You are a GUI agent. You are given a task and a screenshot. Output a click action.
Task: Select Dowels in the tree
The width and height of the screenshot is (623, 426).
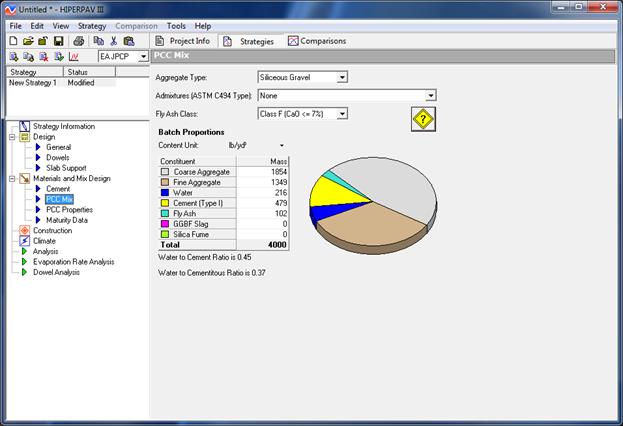tap(58, 157)
